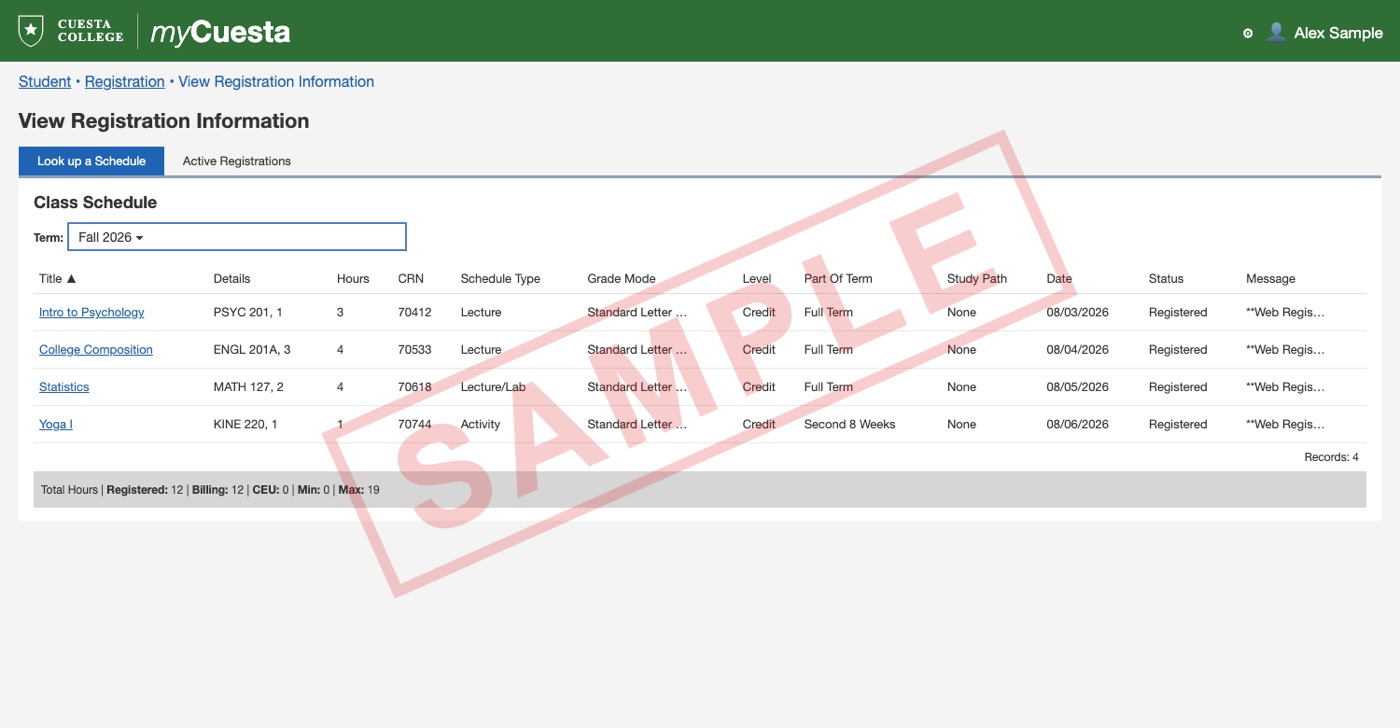Click the user profile avatar icon
Viewport: 1400px width, 728px height.
[x=1276, y=32]
